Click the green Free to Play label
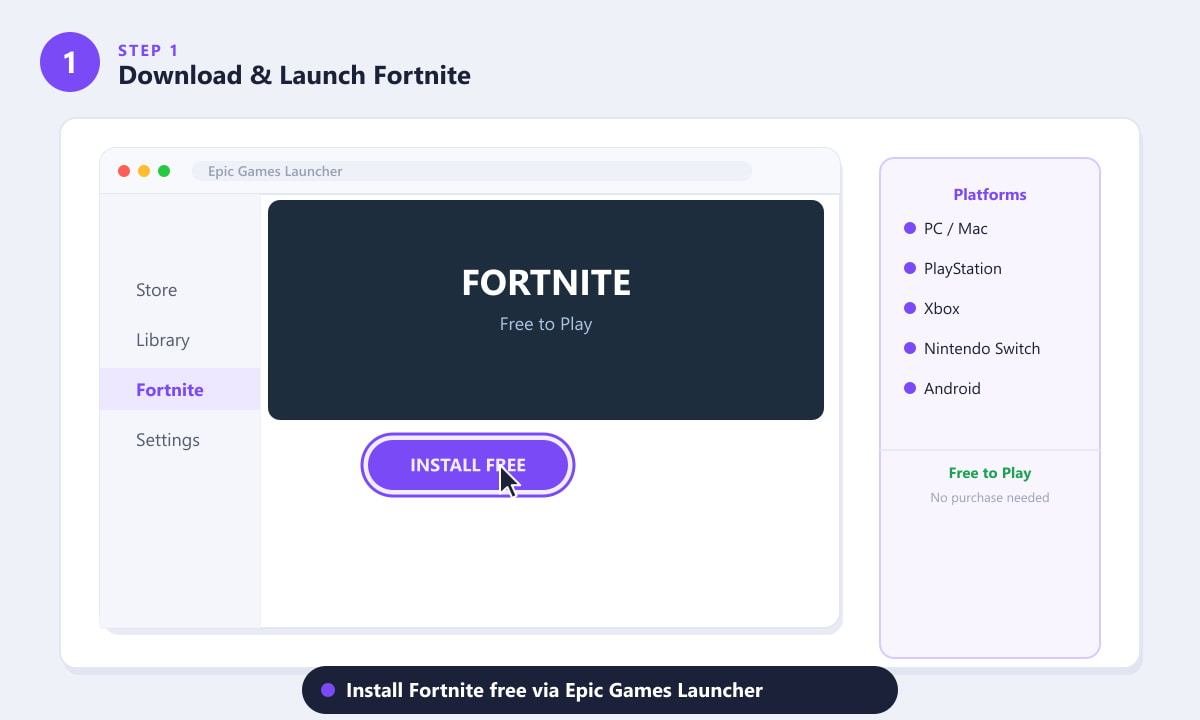 (990, 473)
